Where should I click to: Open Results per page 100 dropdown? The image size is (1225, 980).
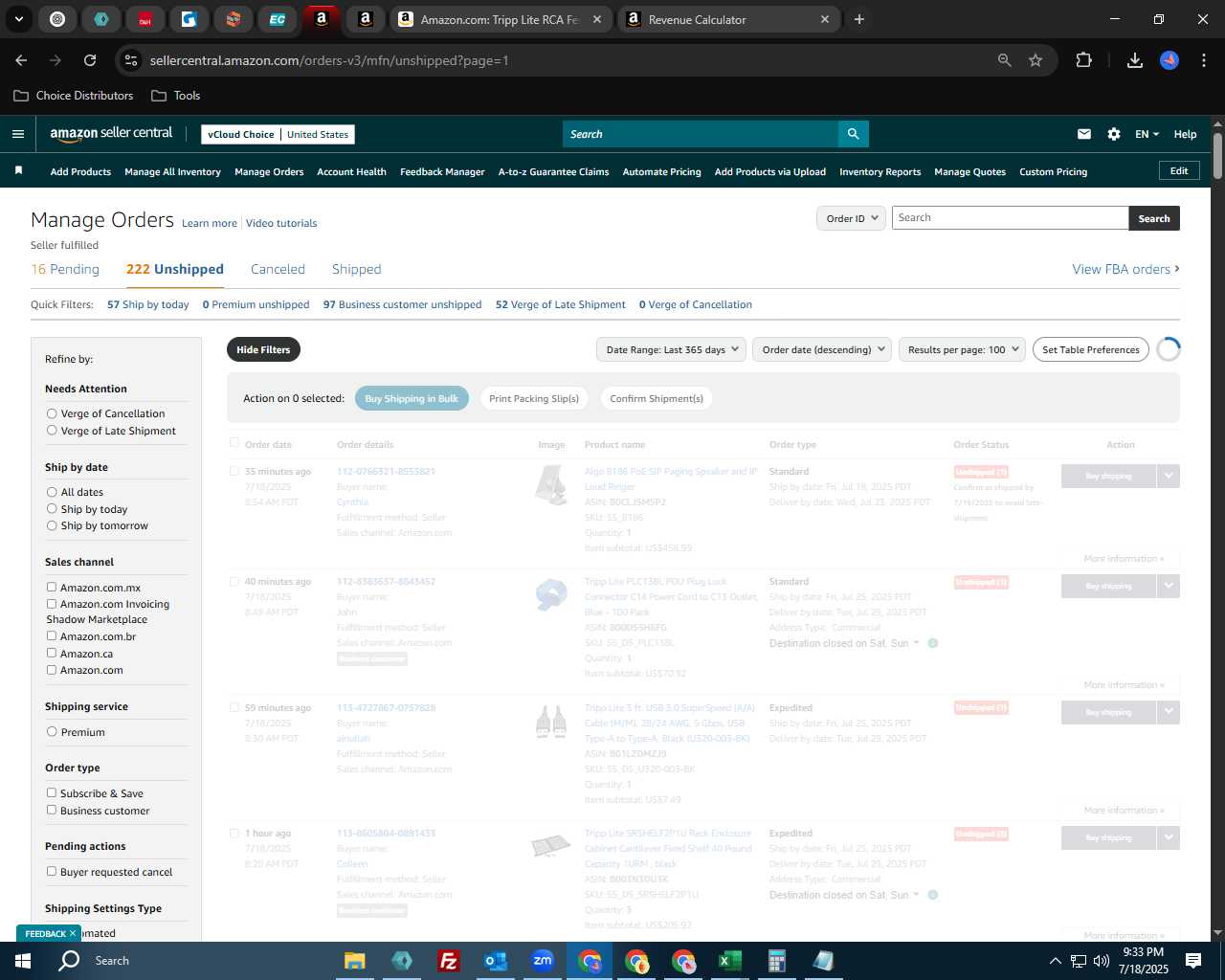point(962,349)
